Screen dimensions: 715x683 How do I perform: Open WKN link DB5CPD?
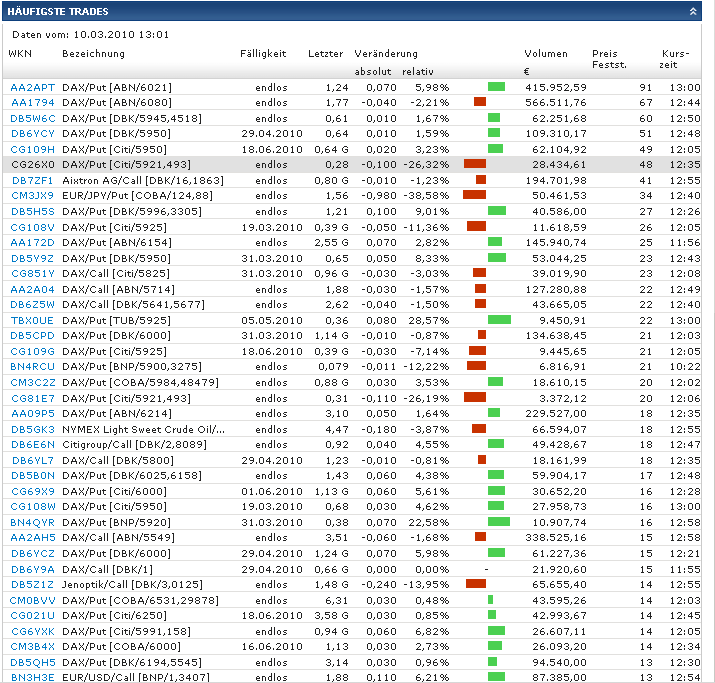point(32,336)
